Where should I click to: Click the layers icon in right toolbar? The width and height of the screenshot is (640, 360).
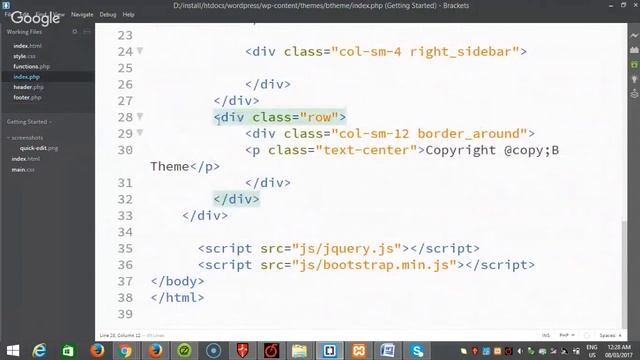click(x=634, y=94)
